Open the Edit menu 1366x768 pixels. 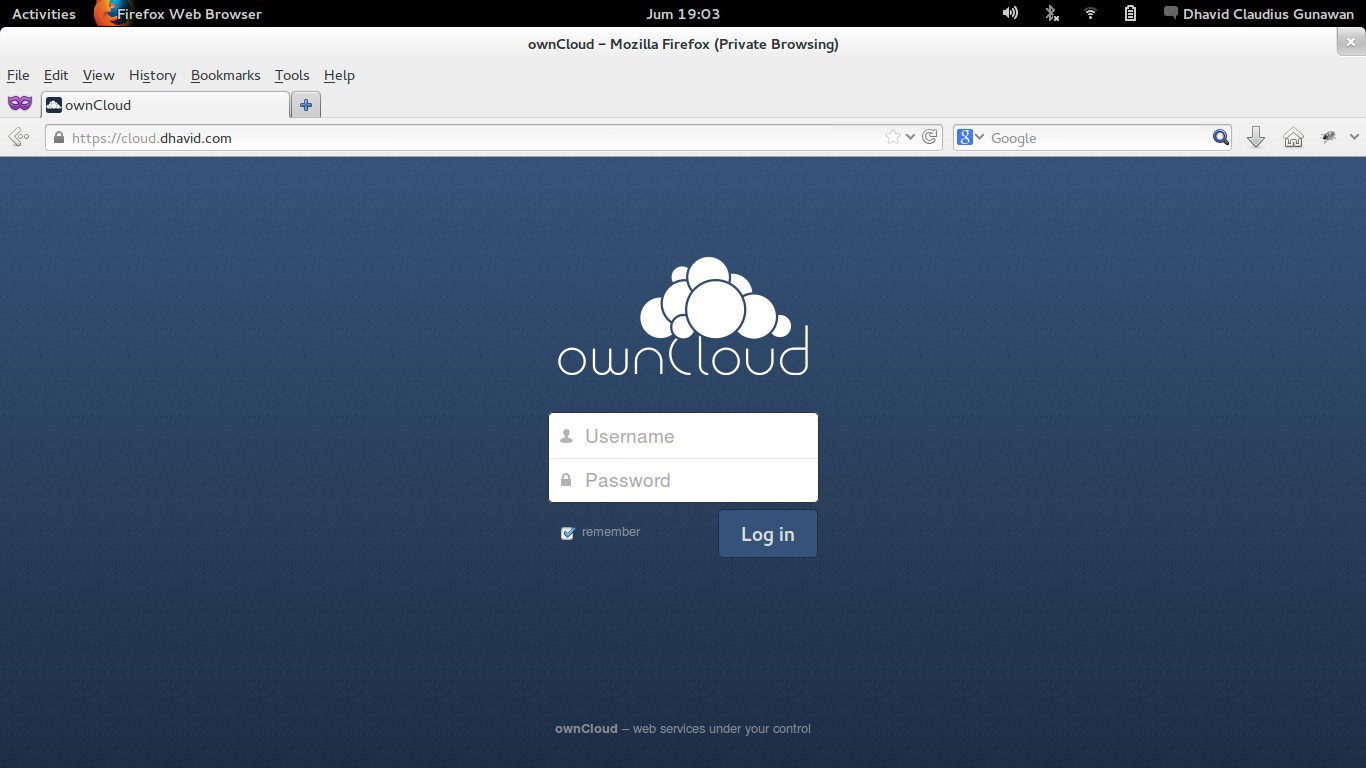pos(56,75)
